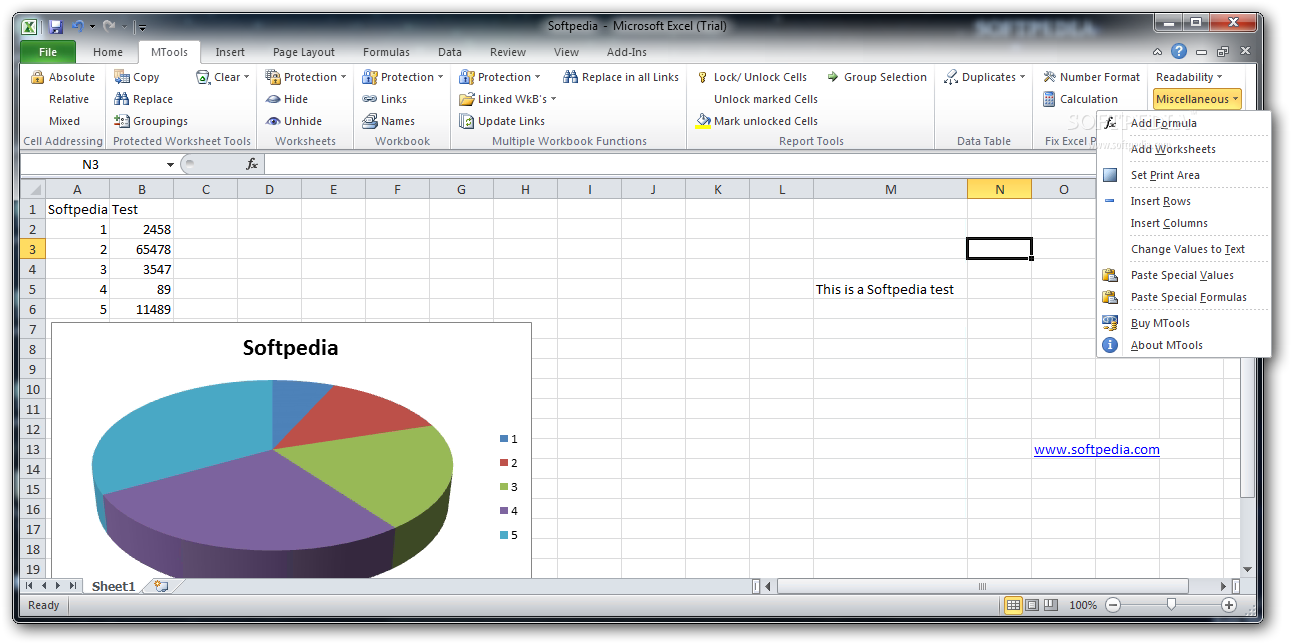The height and width of the screenshot is (644, 1292).
Task: Click the About MTools info icon
Action: (x=1110, y=345)
